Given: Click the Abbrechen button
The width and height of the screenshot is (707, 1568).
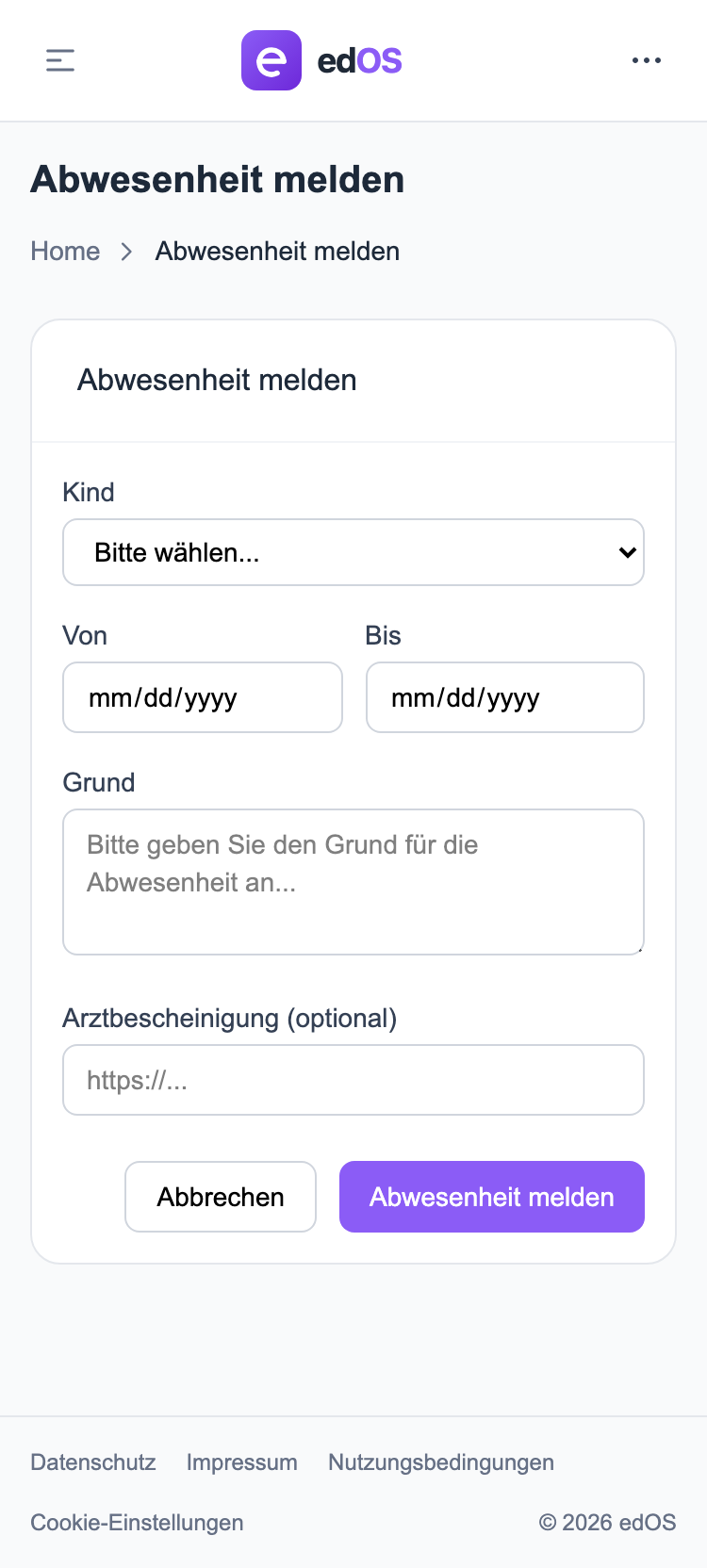Looking at the screenshot, I should click(220, 1197).
